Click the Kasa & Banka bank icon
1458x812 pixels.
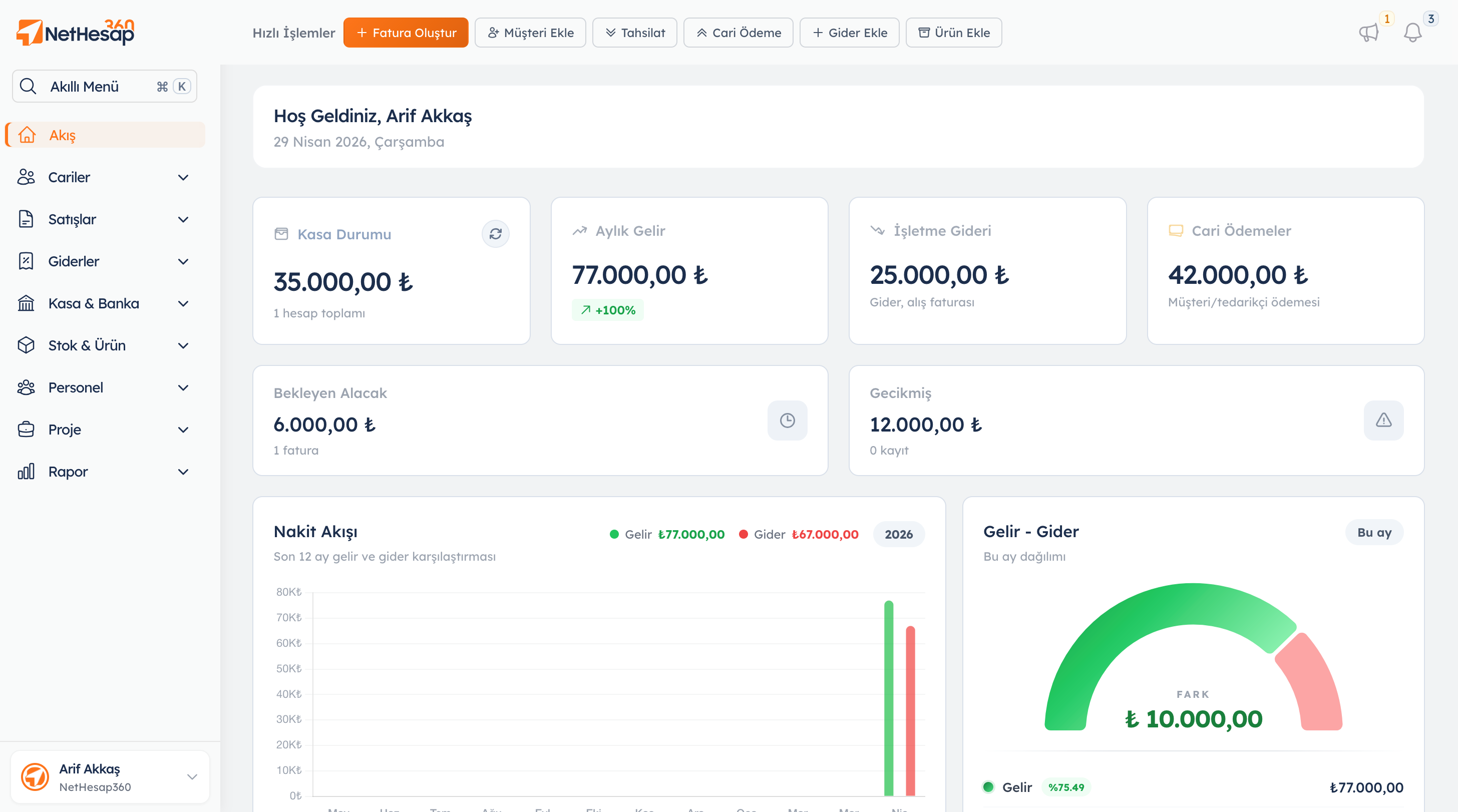[26, 303]
